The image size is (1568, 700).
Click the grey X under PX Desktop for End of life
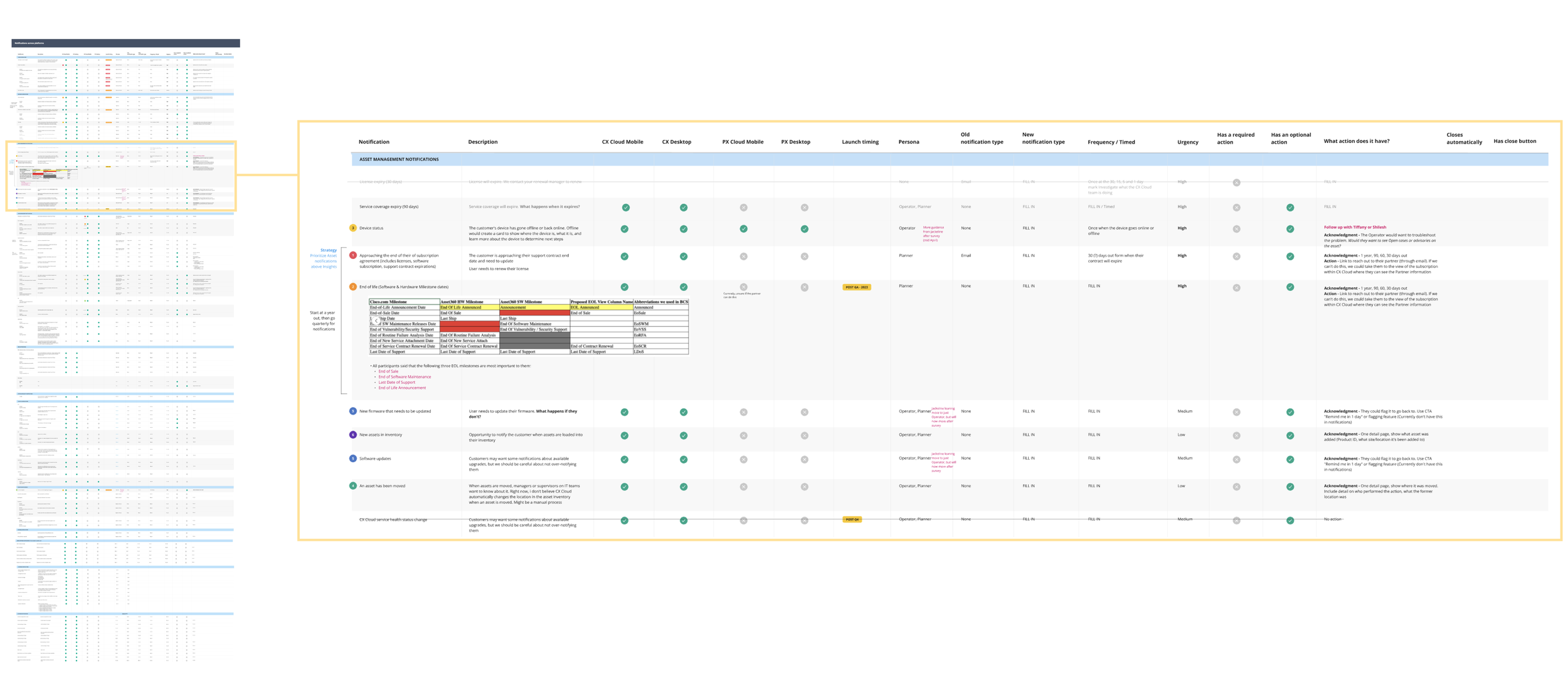[804, 287]
